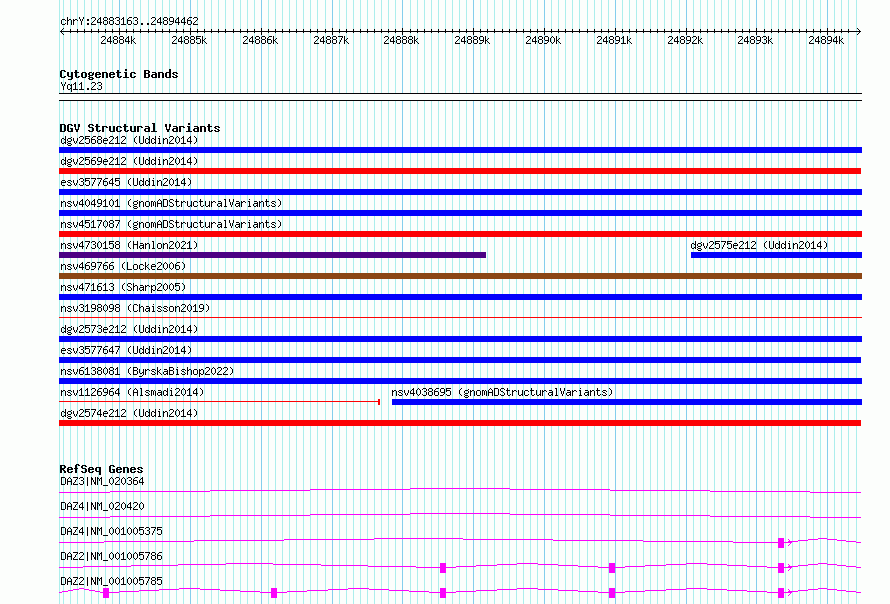Viewport: 890px width, 604px height.
Task: Click the 24892k tick on the ruler
Action: coord(685,40)
